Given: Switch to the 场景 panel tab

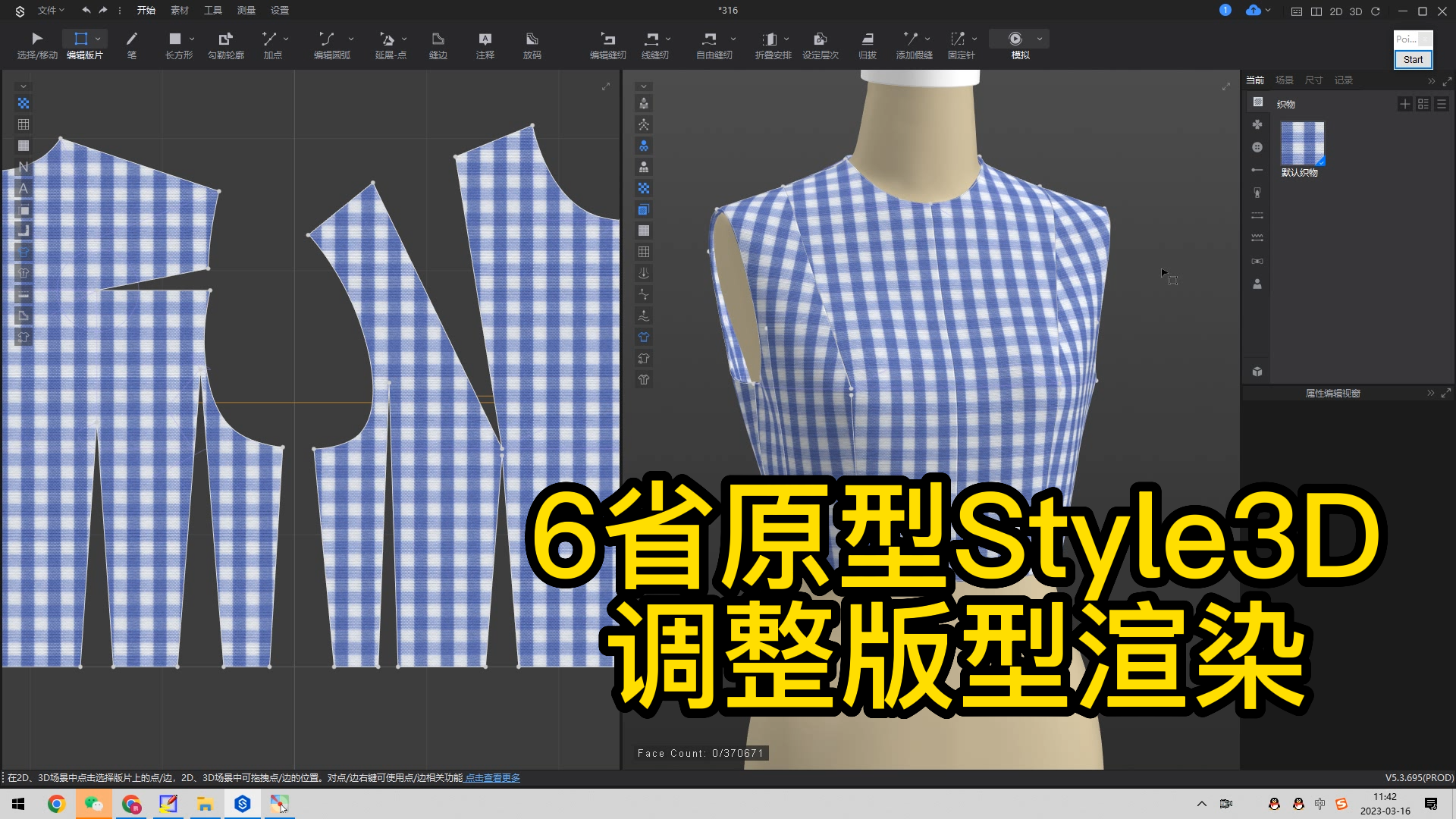Looking at the screenshot, I should point(1285,80).
